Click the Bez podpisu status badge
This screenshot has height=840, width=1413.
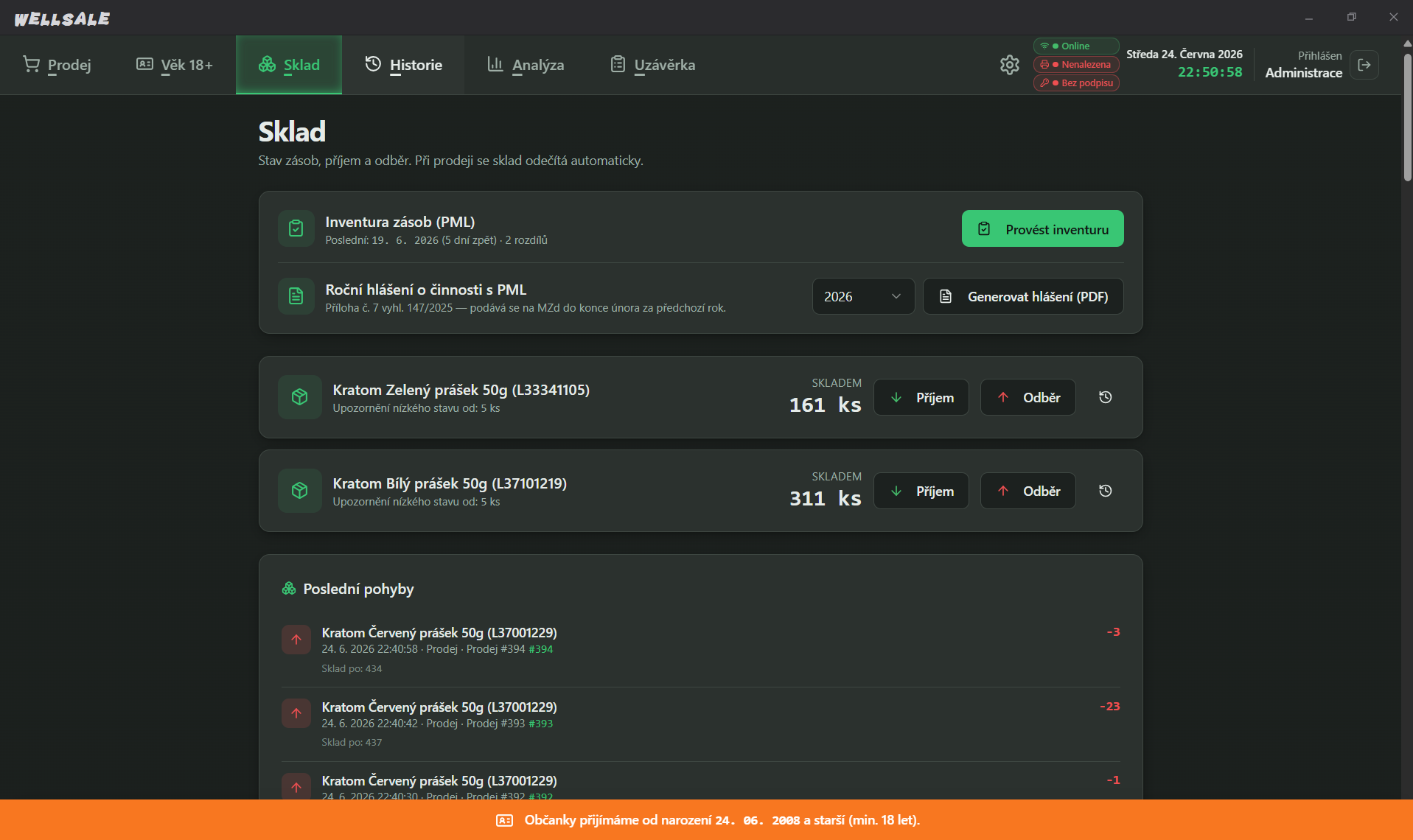[x=1076, y=83]
